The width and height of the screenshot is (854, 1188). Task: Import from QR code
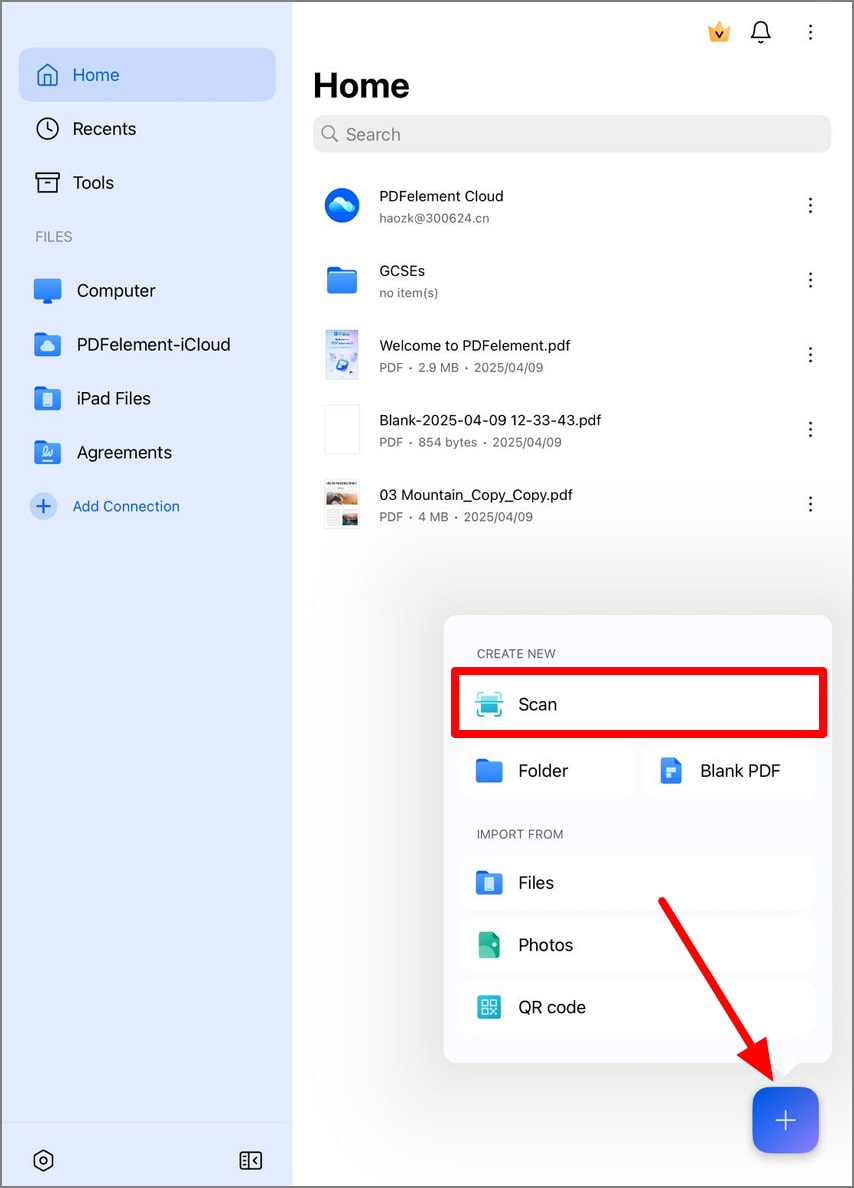tap(637, 1007)
